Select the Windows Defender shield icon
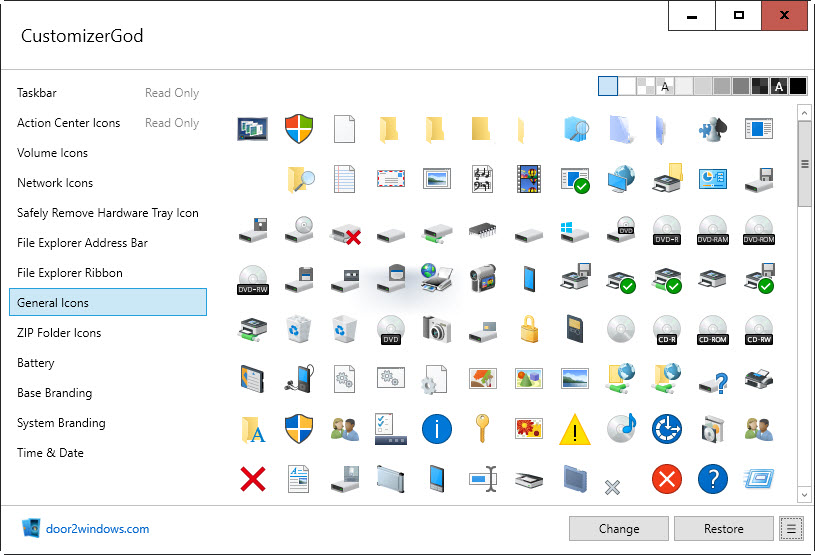 (x=299, y=129)
